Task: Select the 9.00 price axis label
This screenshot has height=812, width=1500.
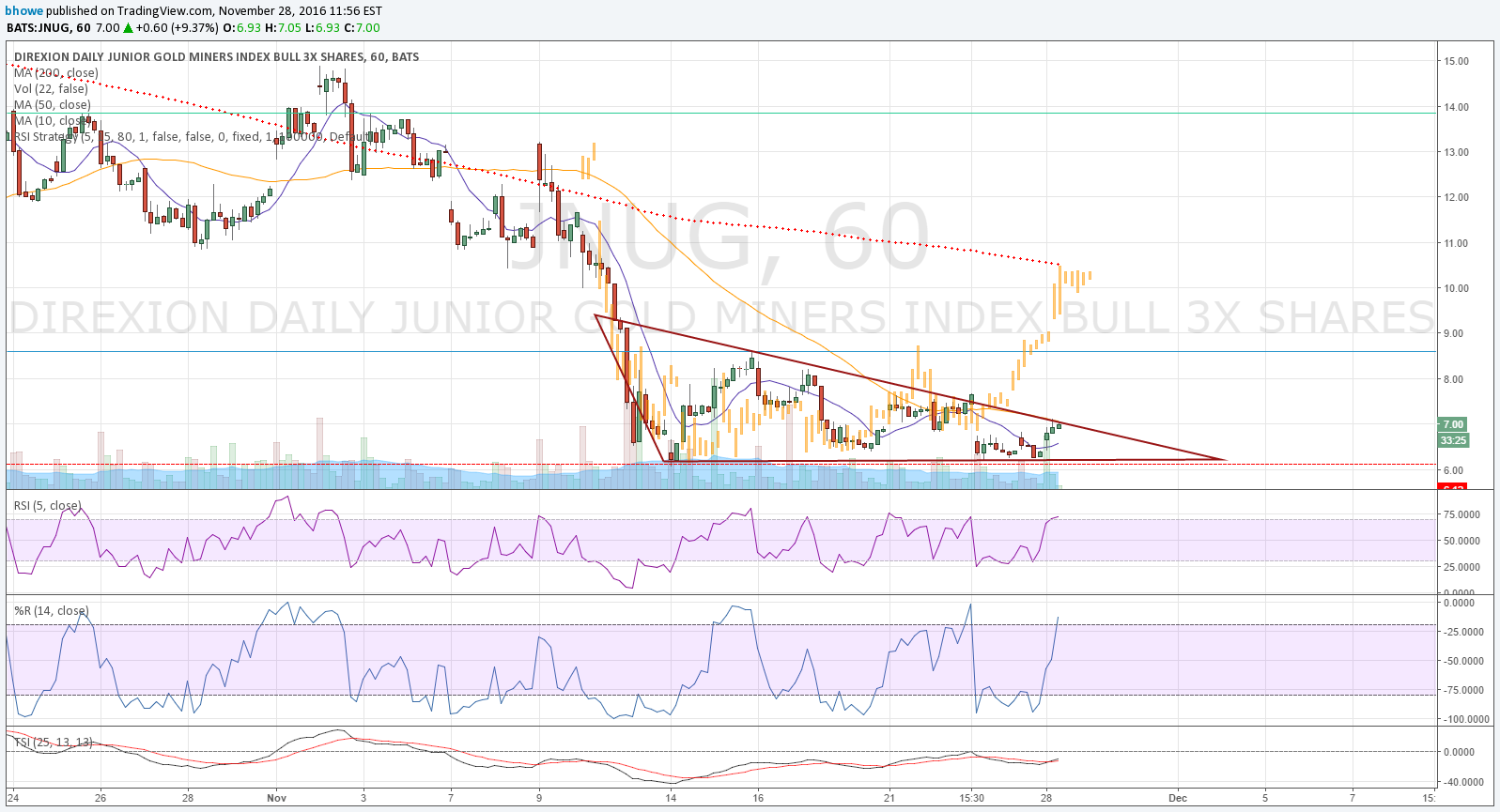Action: 1454,333
